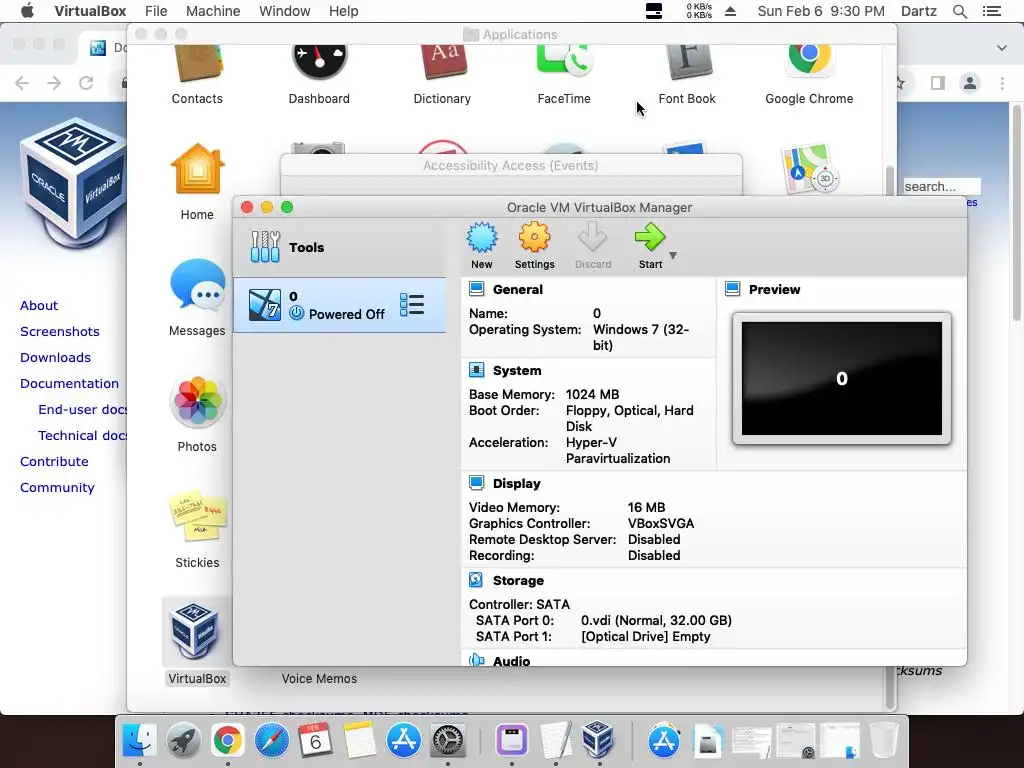
Task: Open the Help menu in menu bar
Action: pos(344,11)
